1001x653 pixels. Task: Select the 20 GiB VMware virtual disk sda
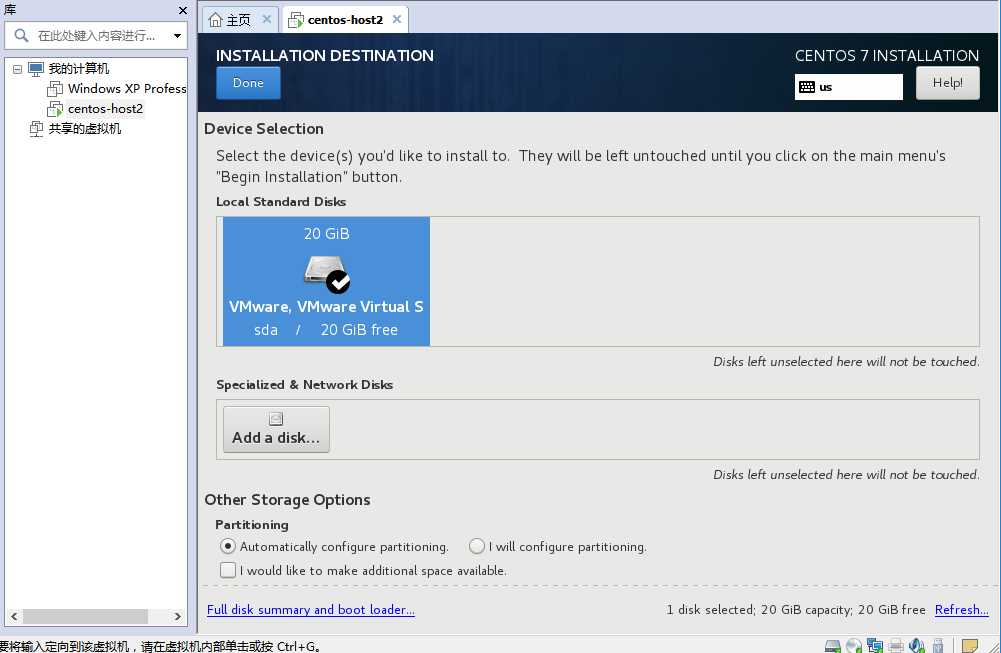point(326,281)
